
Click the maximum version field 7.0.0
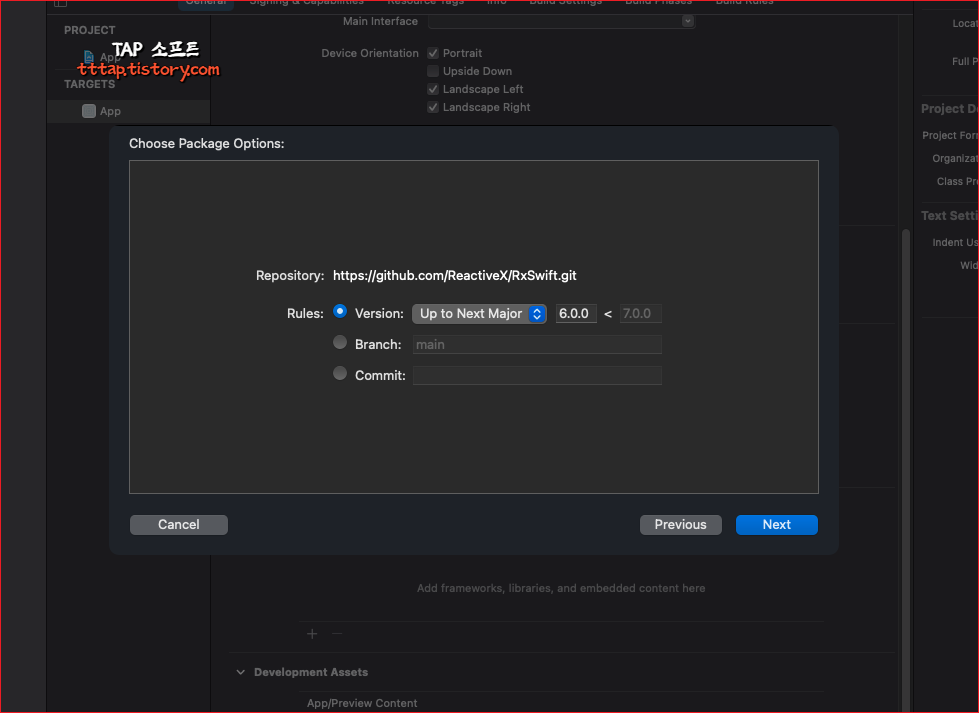click(640, 313)
